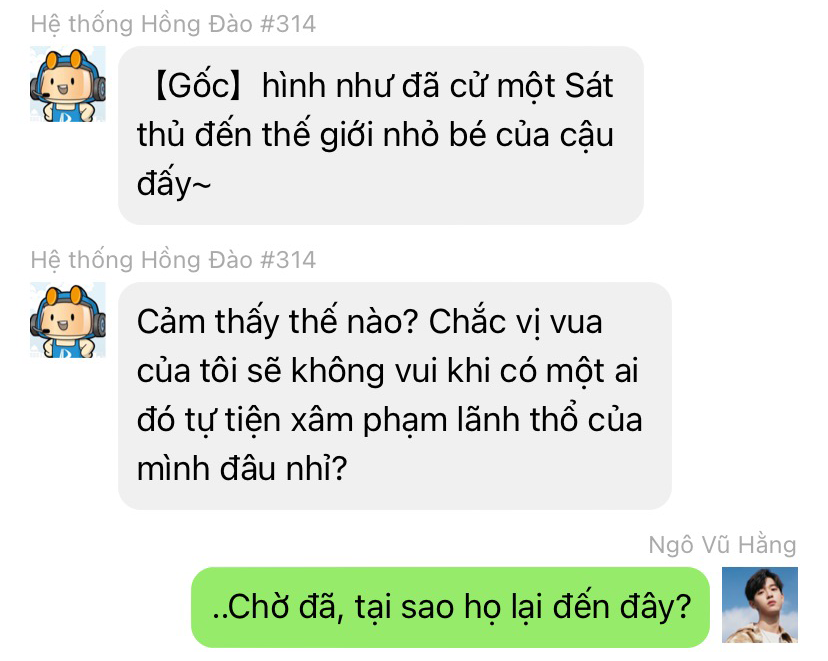828x661 pixels.
Task: Open the robot avatar beside the 【Gốc】 message
Action: pyautogui.click(x=68, y=84)
